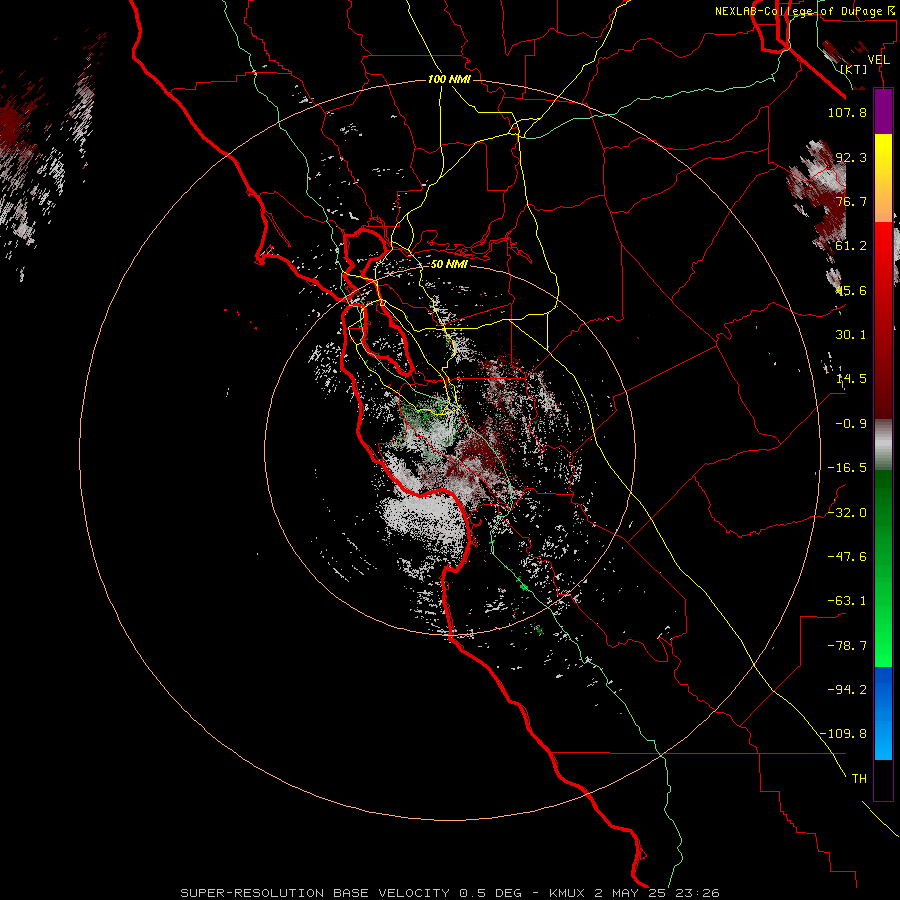
Task: Select the 45.6 scale value
Action: pyautogui.click(x=851, y=290)
